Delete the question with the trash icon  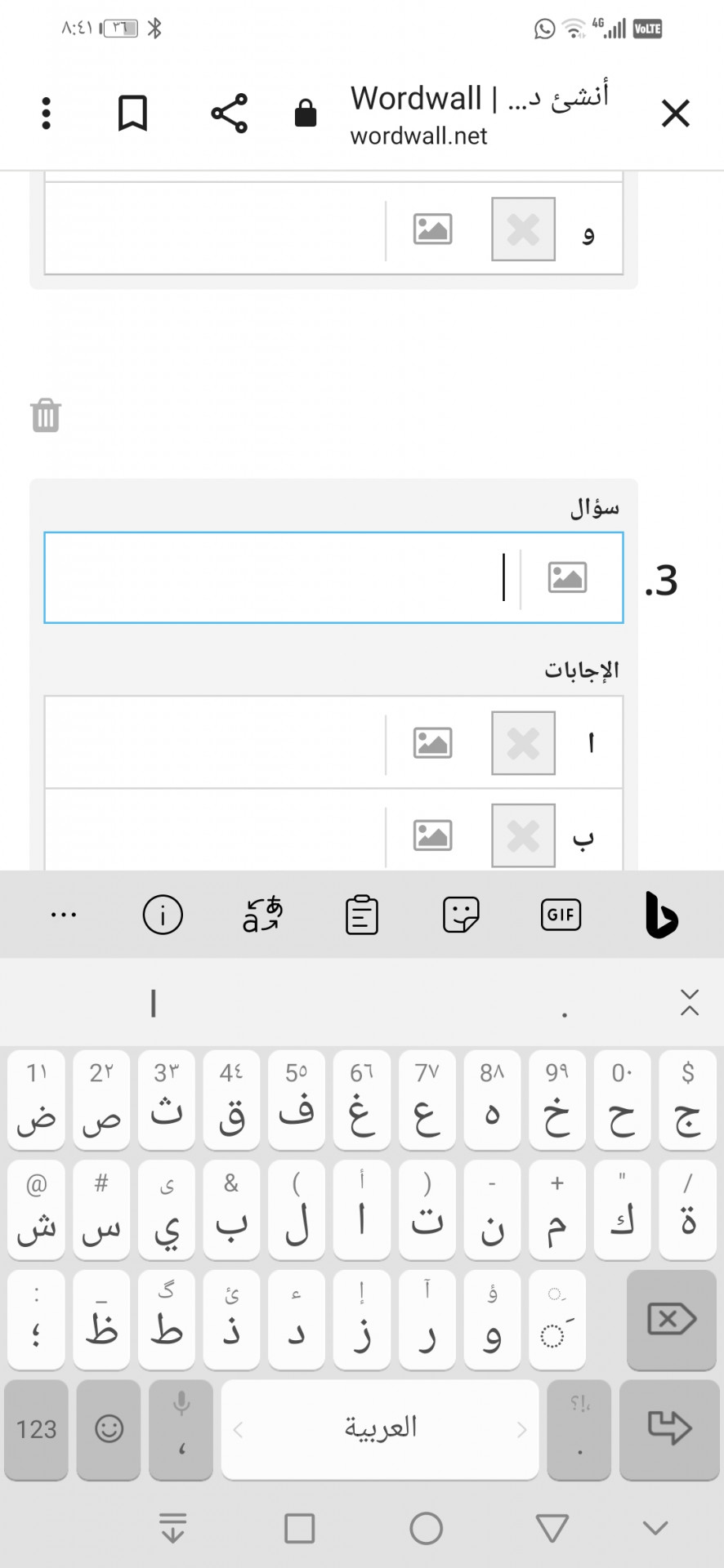point(46,415)
